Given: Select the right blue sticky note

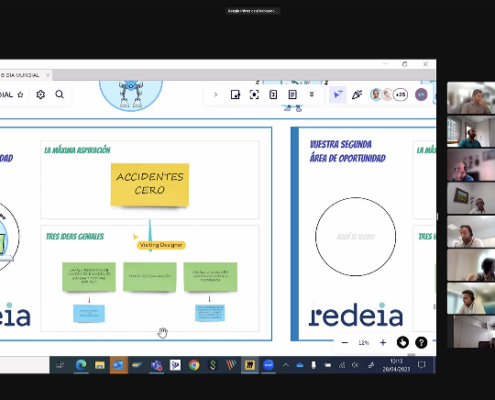Looking at the screenshot, I should coord(210,313).
